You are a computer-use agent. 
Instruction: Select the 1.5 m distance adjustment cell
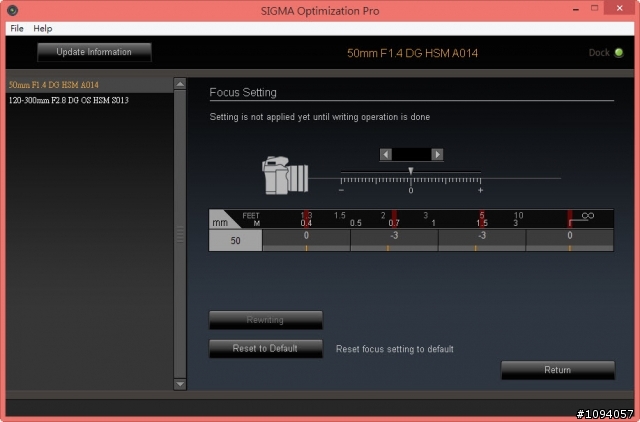482,240
